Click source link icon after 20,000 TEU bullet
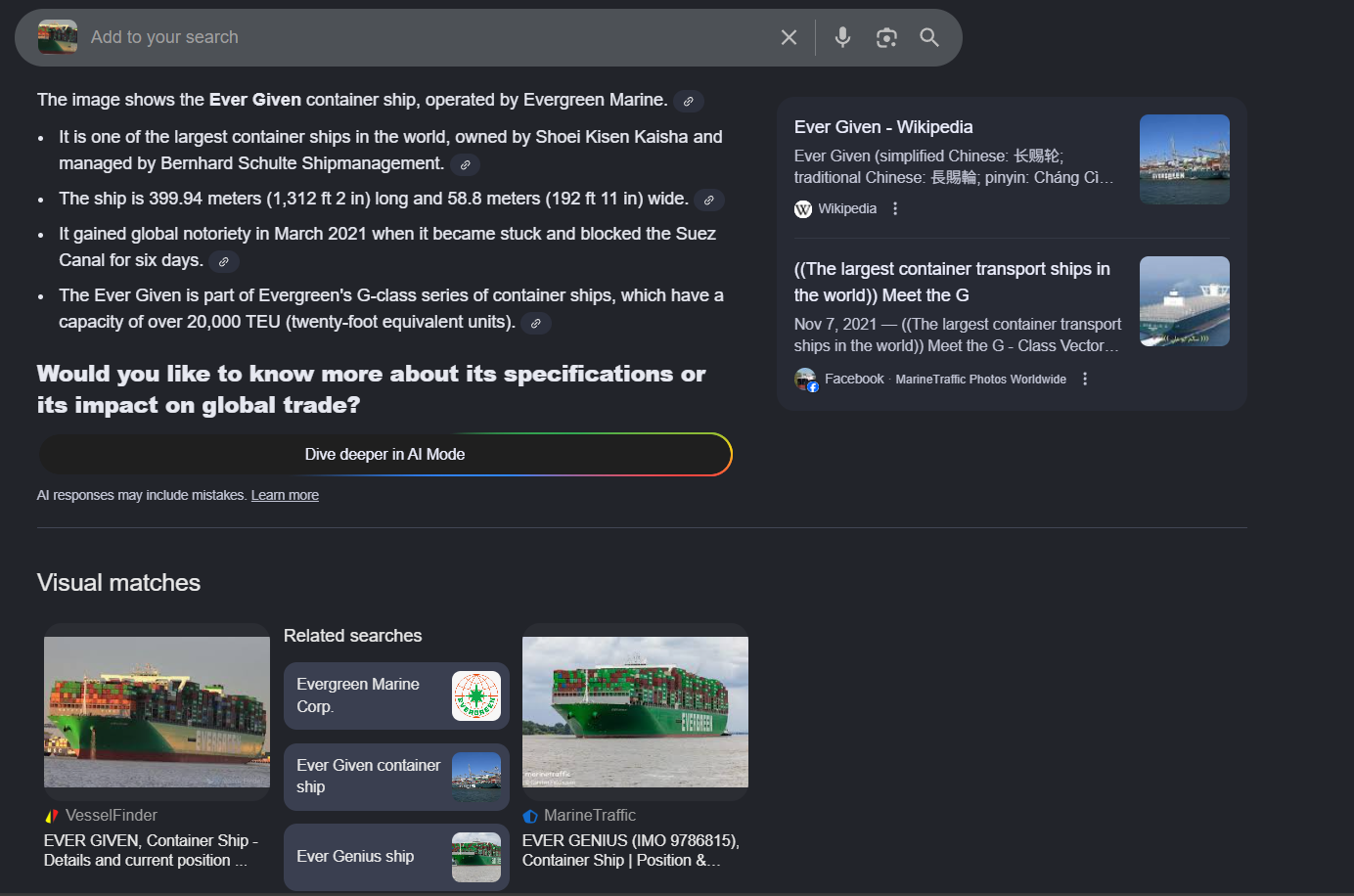The width and height of the screenshot is (1354, 896). 536,324
